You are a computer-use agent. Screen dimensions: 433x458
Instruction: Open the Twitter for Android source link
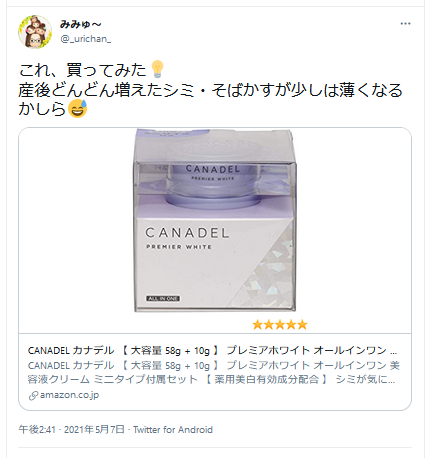tap(173, 430)
